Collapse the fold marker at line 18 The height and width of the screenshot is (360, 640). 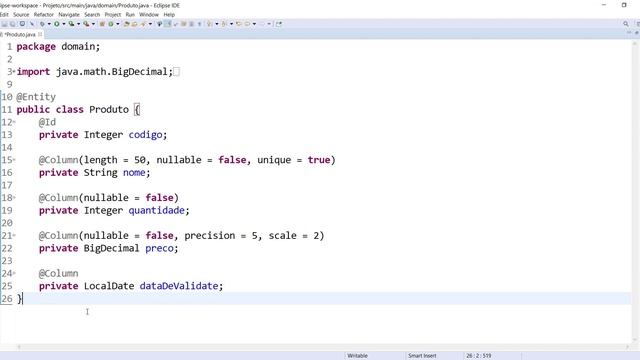14,198
